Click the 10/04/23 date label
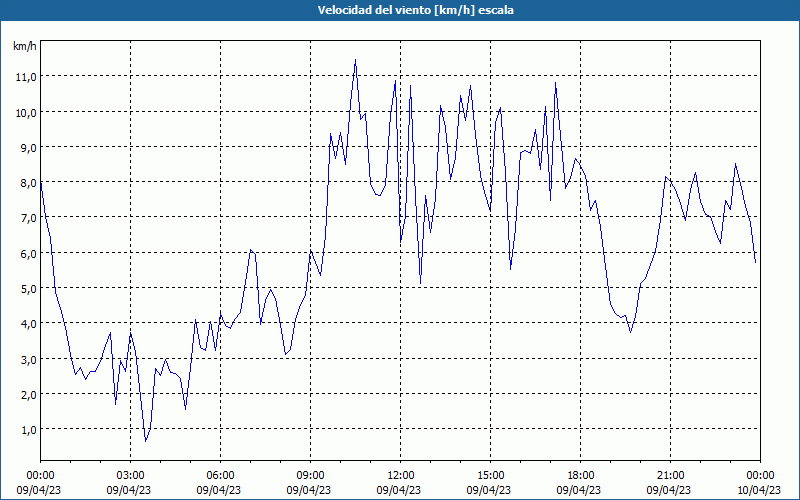The height and width of the screenshot is (500, 800). click(759, 490)
